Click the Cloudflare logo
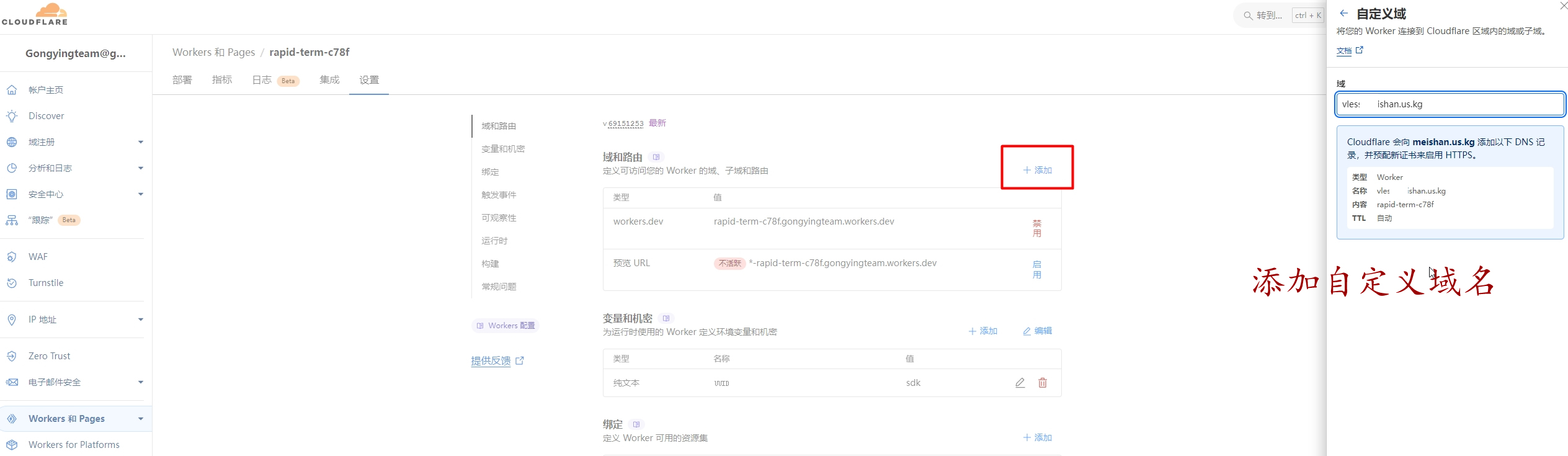This screenshot has height=456, width=1568. (x=35, y=14)
